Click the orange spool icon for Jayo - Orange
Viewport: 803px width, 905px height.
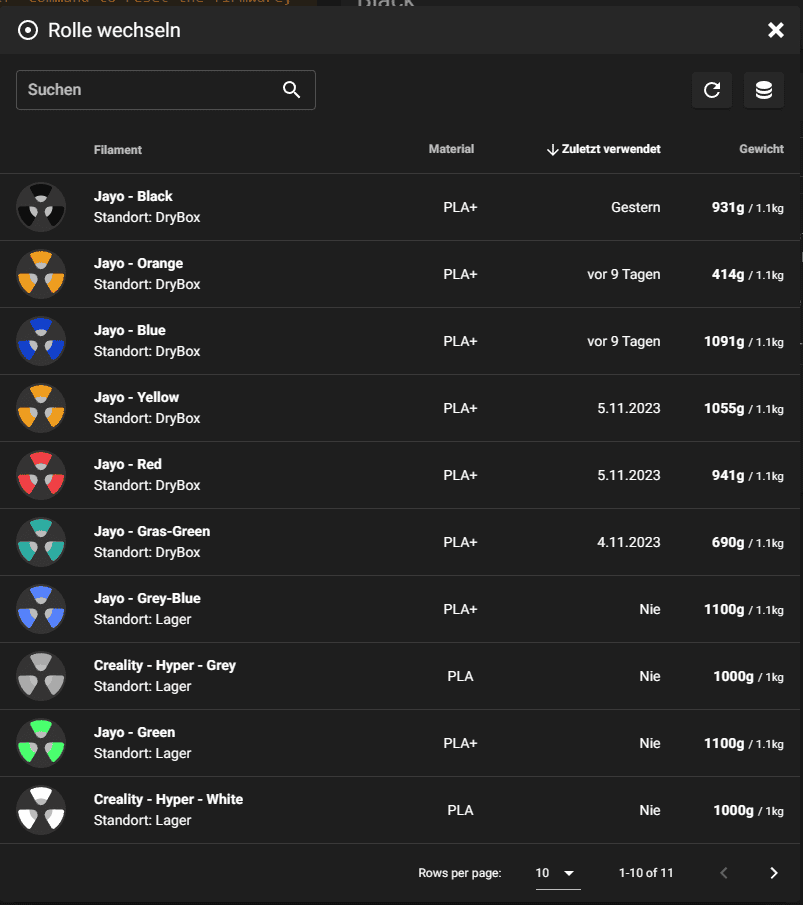tap(41, 273)
